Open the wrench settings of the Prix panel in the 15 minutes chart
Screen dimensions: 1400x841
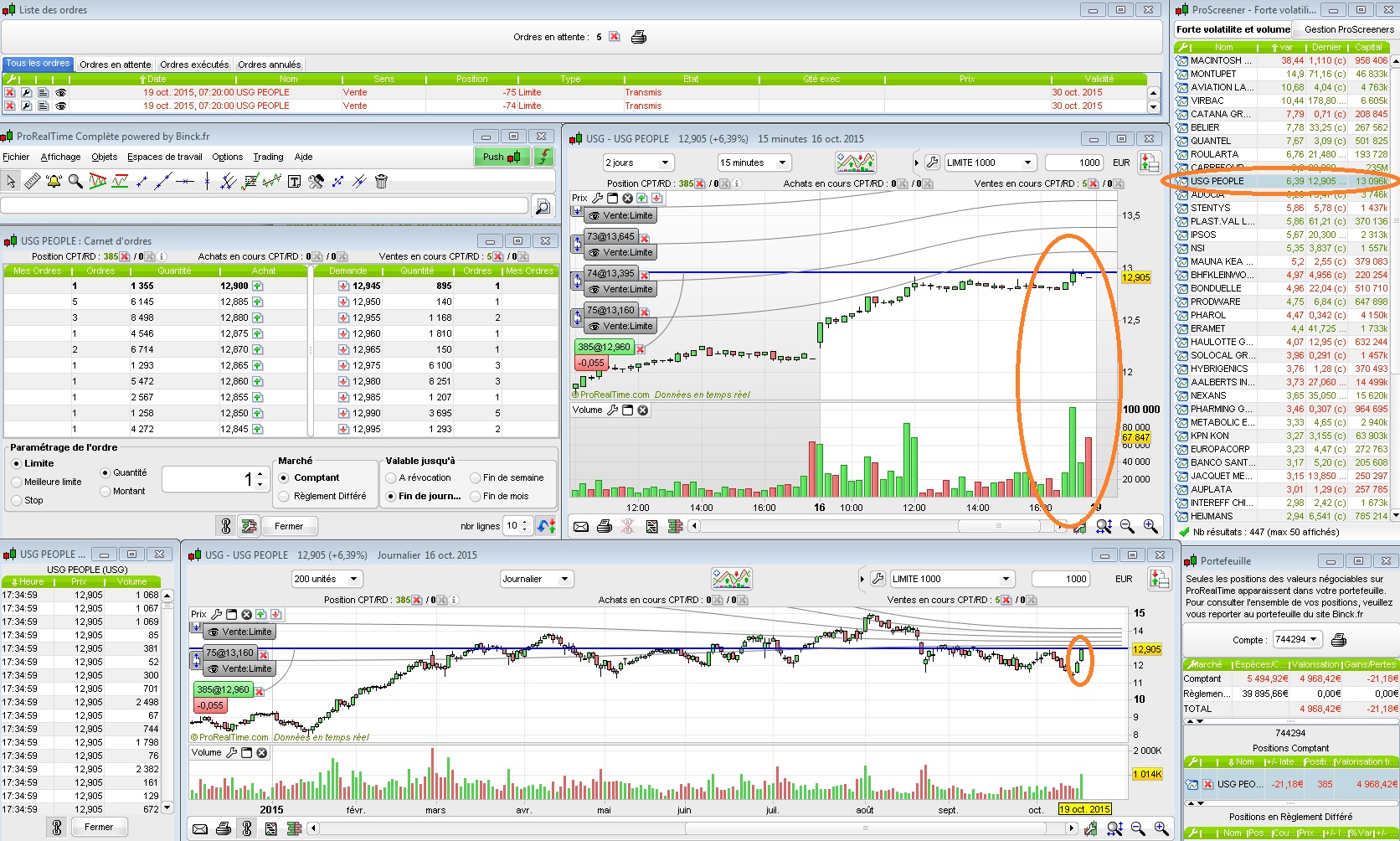(x=597, y=199)
